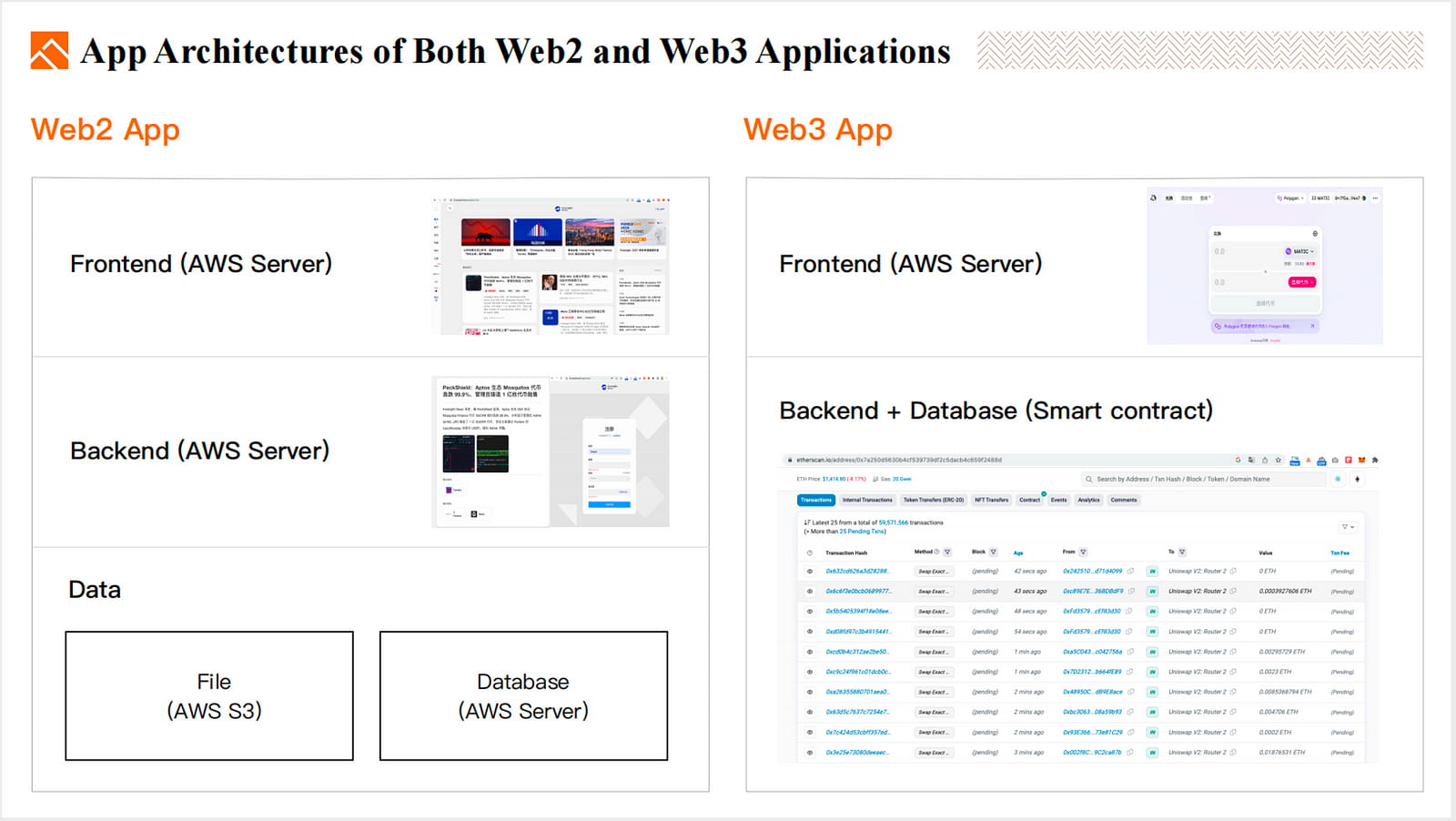Click the MetaMask fox extension icon

(x=1361, y=461)
